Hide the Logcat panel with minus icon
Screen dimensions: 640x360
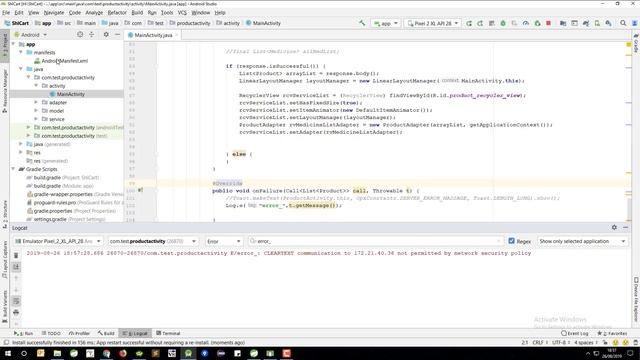(x=625, y=227)
